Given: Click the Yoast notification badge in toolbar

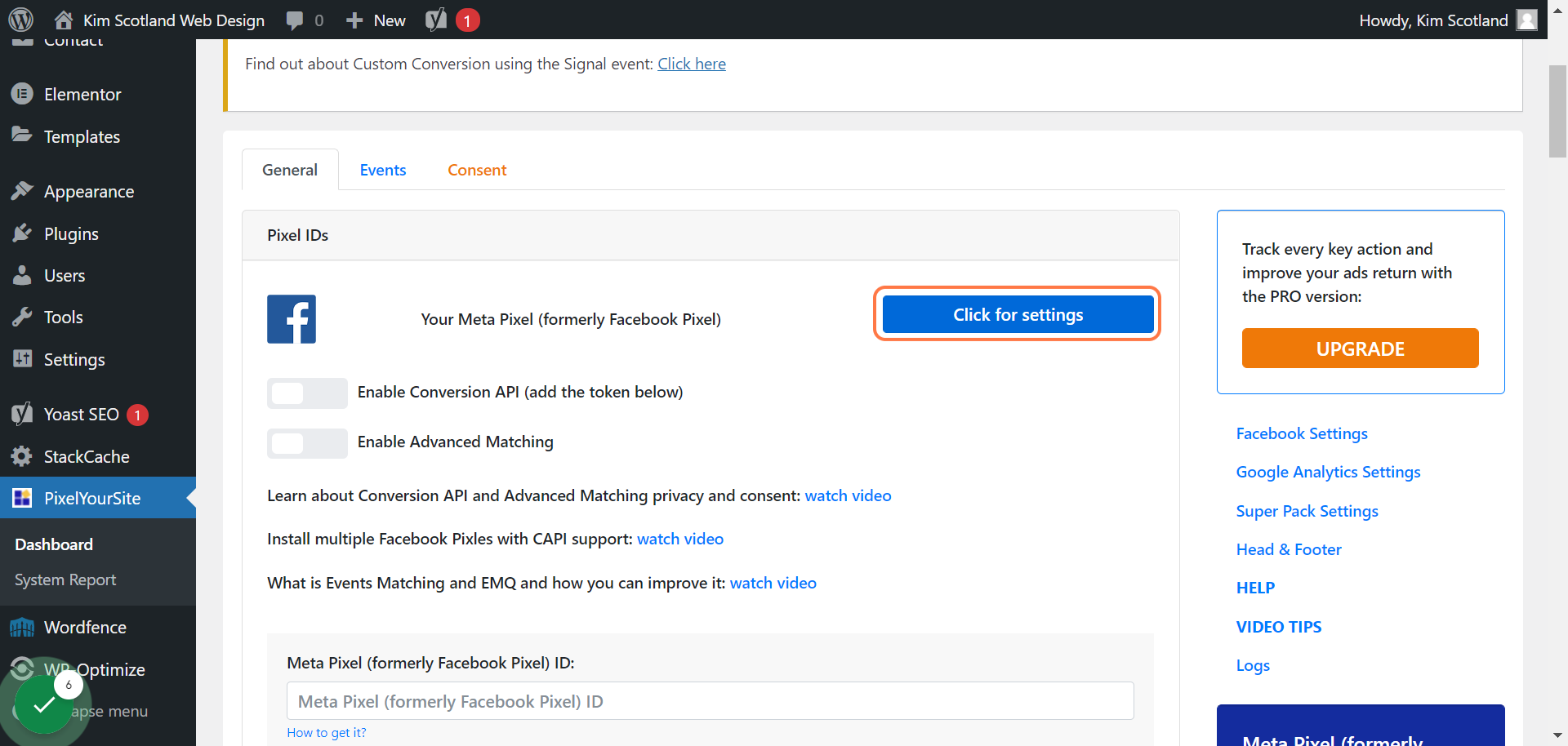Looking at the screenshot, I should 467,20.
